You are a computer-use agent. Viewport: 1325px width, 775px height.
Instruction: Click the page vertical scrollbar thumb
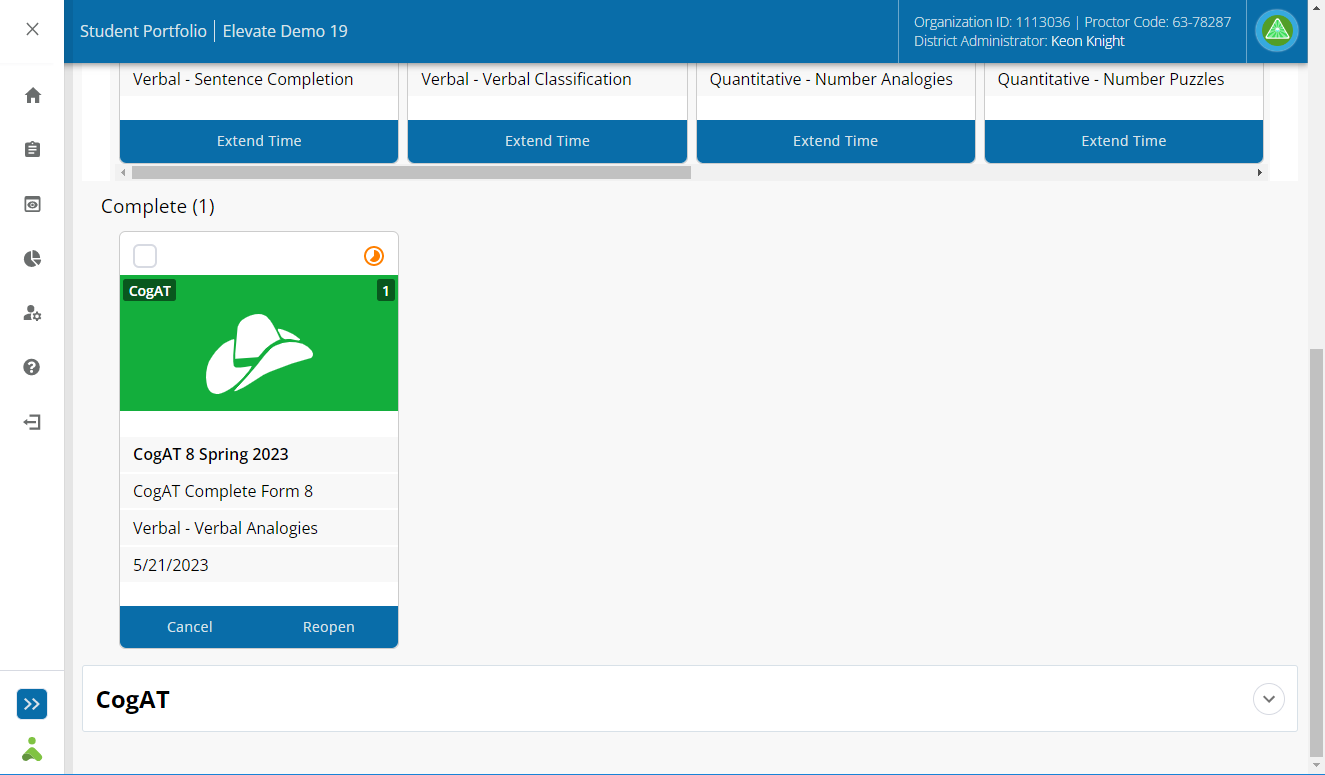pos(1316,553)
